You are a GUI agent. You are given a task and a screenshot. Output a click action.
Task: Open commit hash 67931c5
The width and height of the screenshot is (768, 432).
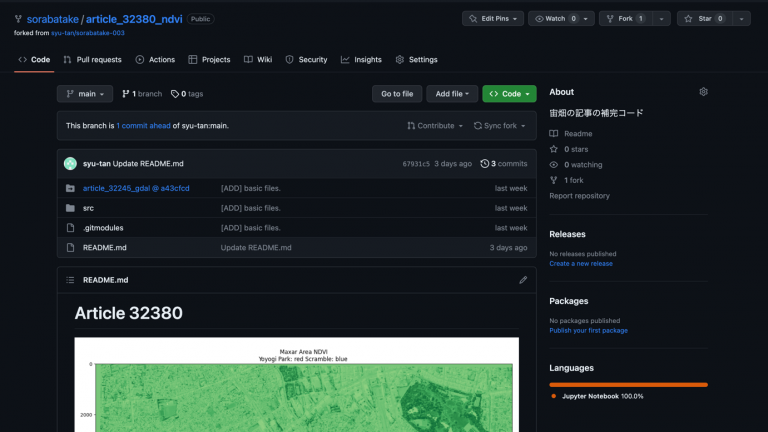coord(416,164)
